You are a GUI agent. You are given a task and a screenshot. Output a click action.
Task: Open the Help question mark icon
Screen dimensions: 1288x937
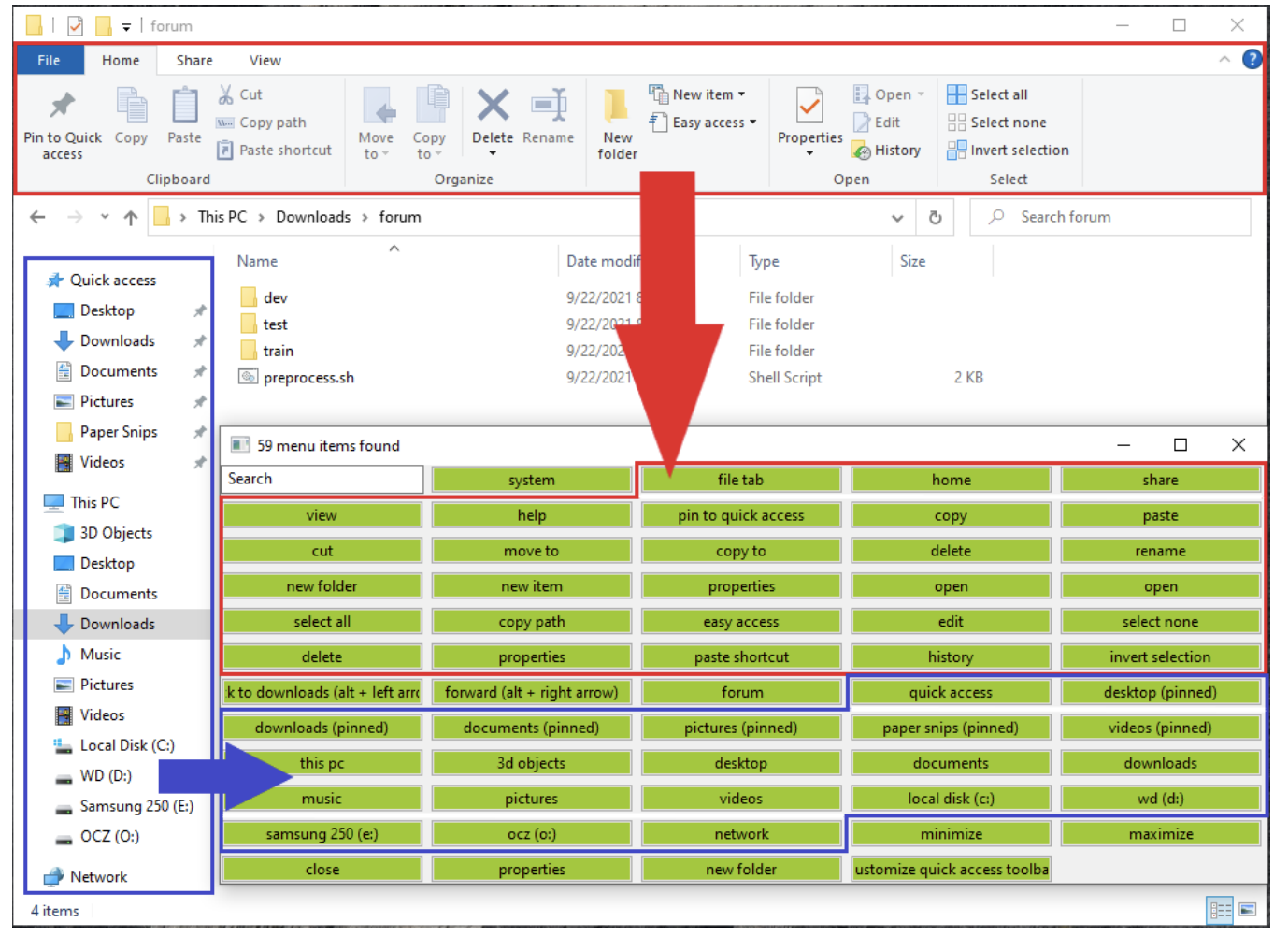(x=1252, y=60)
